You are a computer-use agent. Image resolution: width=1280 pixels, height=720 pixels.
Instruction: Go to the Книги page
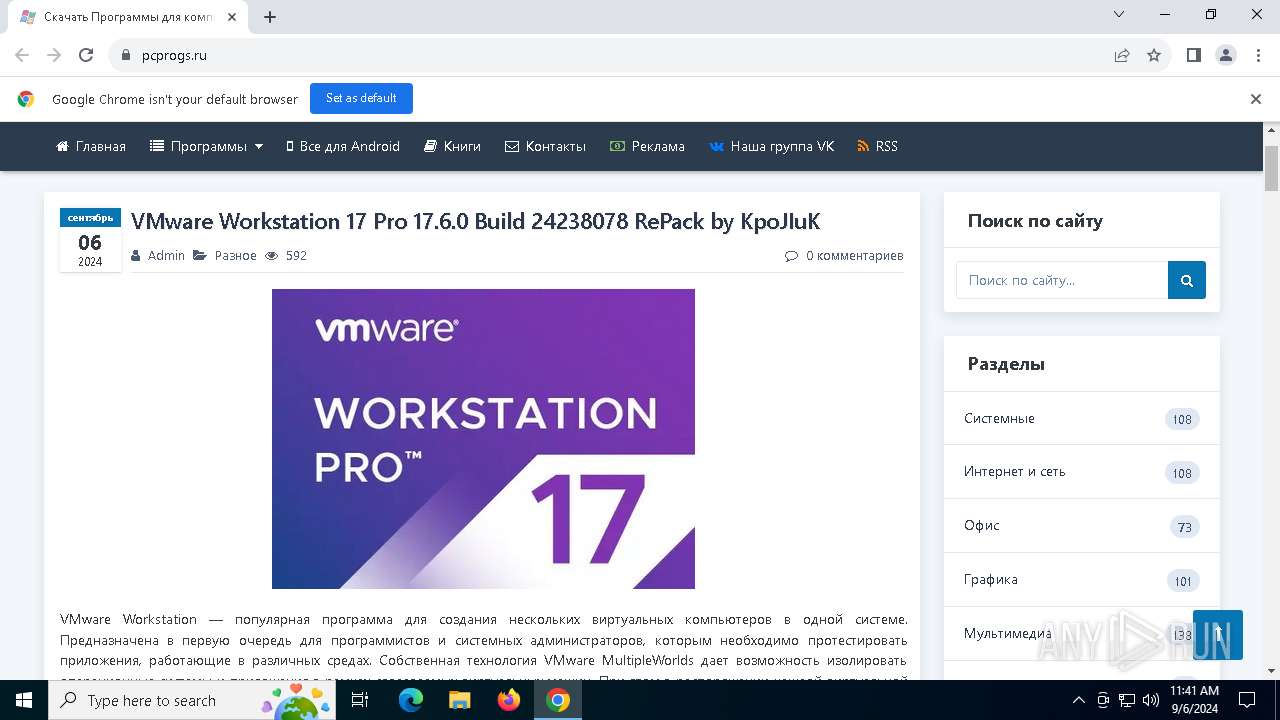(x=452, y=146)
